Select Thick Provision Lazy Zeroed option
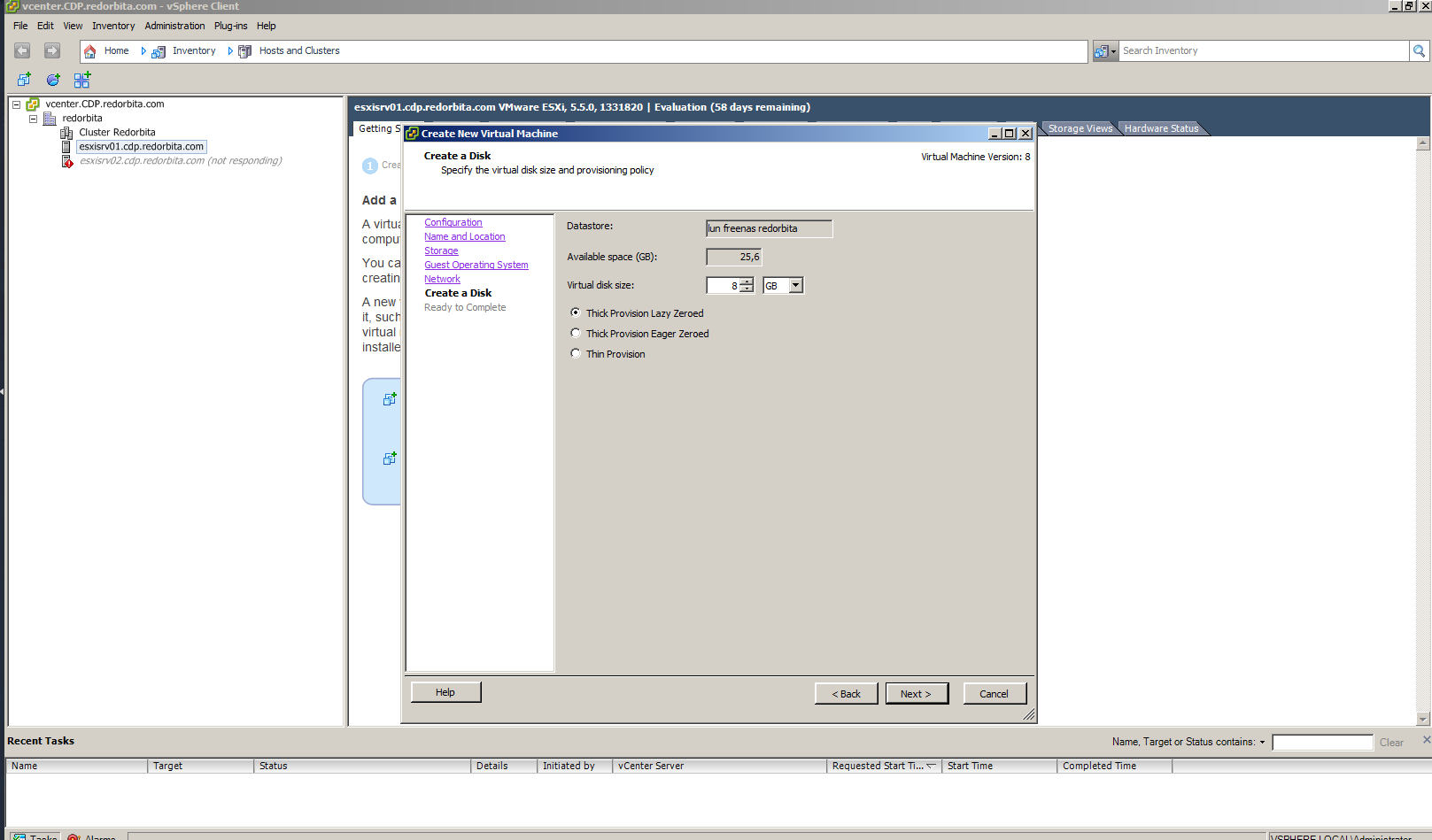The width and height of the screenshot is (1432, 840). click(x=576, y=312)
